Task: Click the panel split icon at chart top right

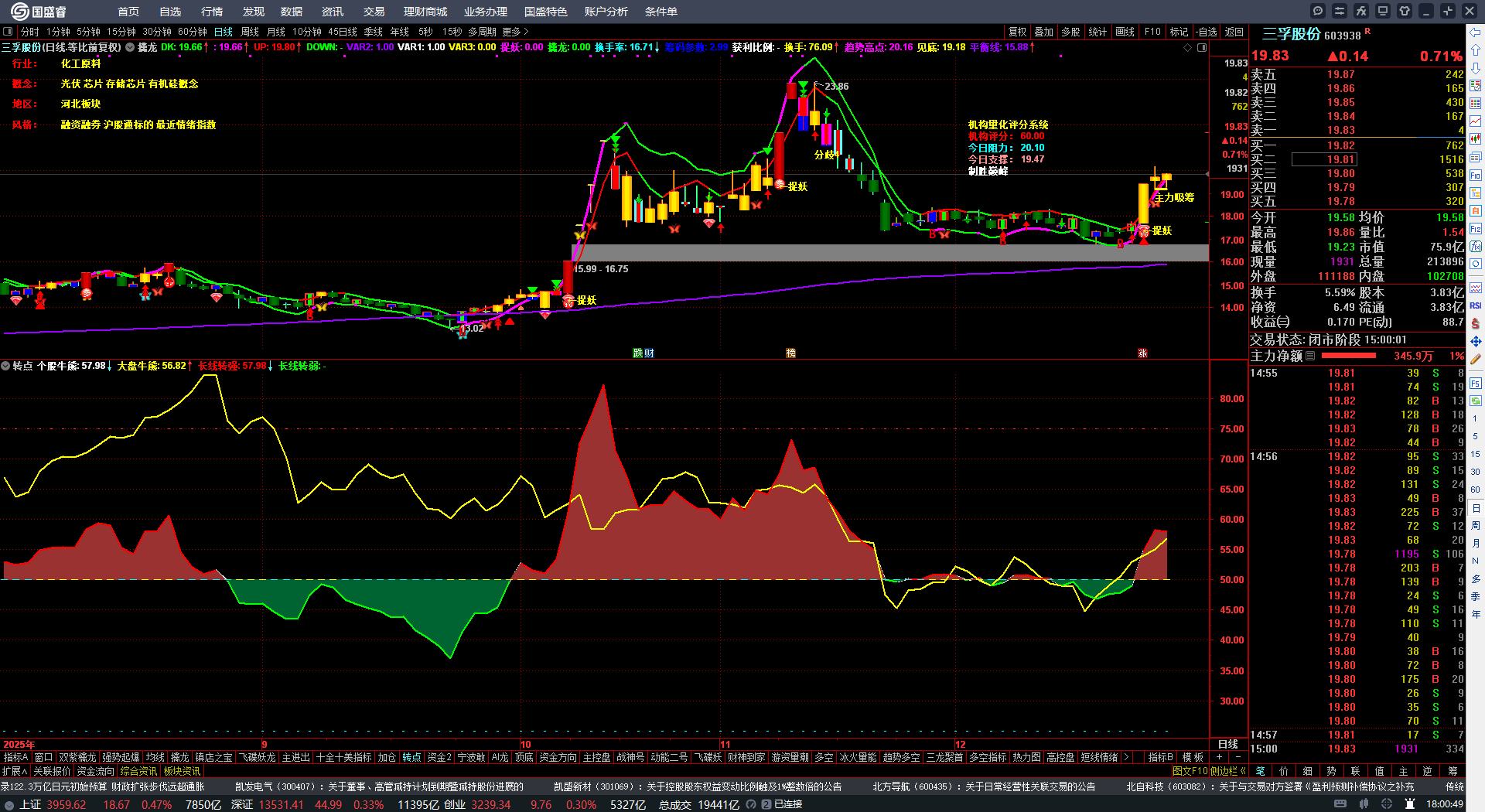Action: tap(1202, 47)
